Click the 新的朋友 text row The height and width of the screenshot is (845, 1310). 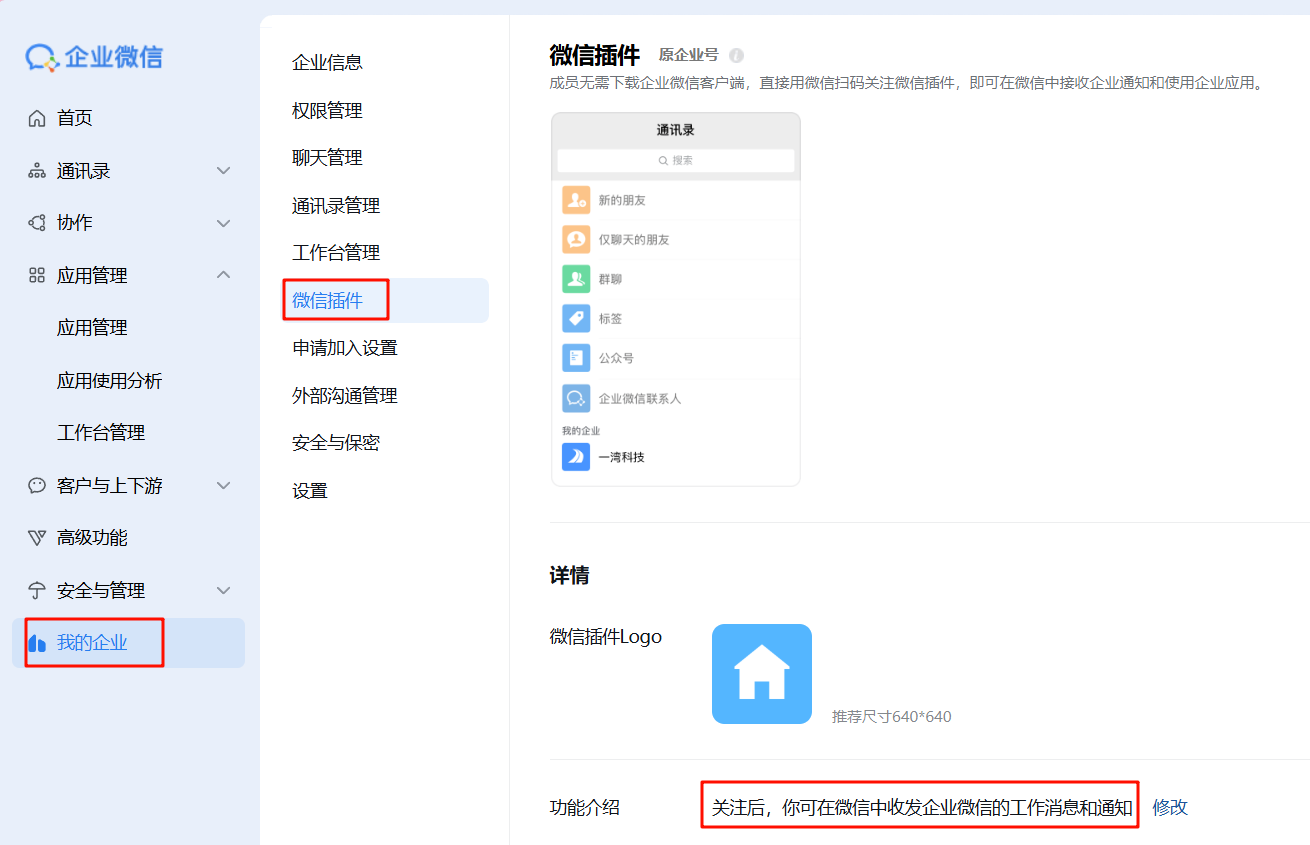(622, 200)
